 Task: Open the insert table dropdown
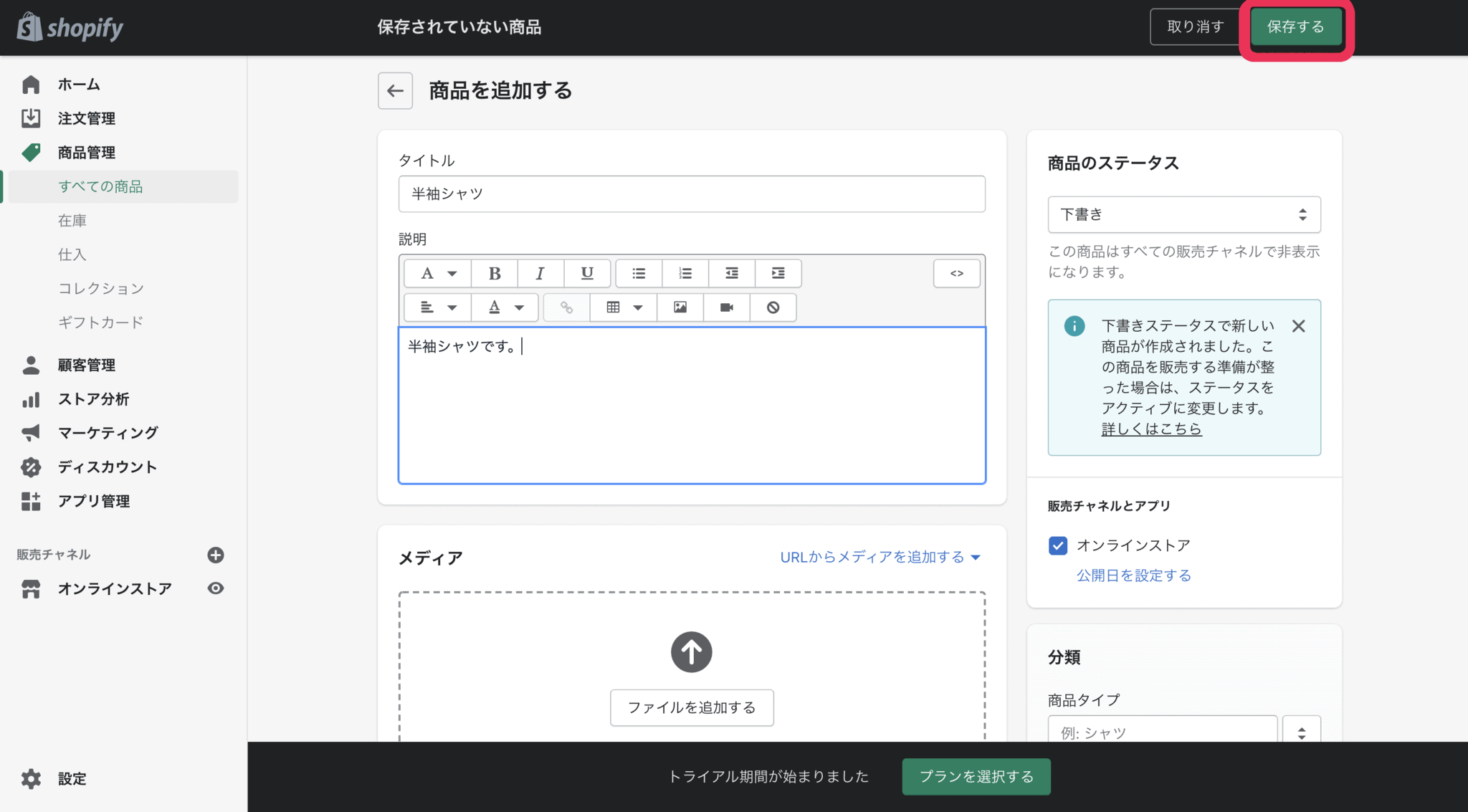[623, 307]
